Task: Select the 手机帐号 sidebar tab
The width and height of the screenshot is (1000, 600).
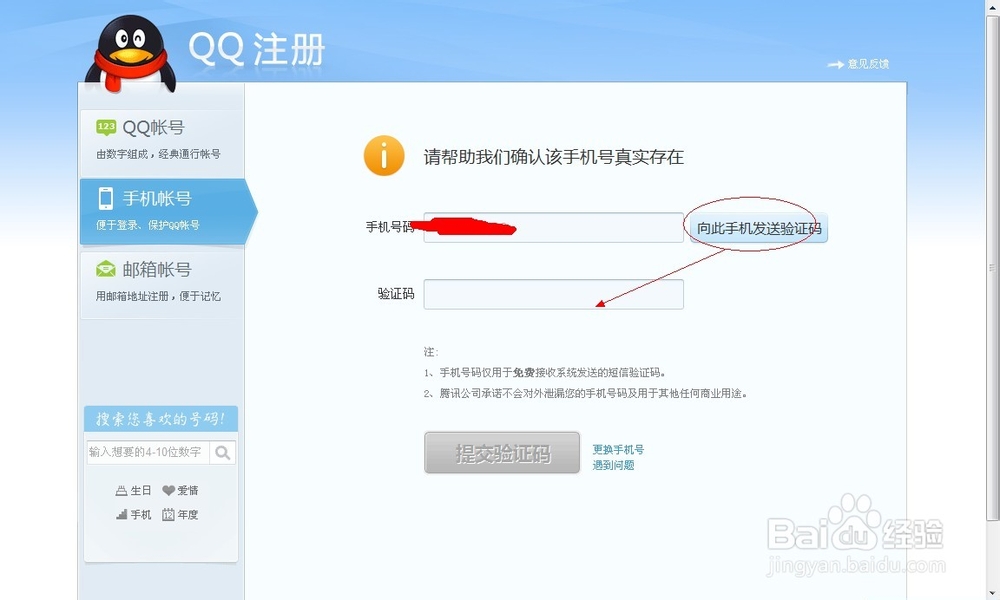Action: [168, 212]
